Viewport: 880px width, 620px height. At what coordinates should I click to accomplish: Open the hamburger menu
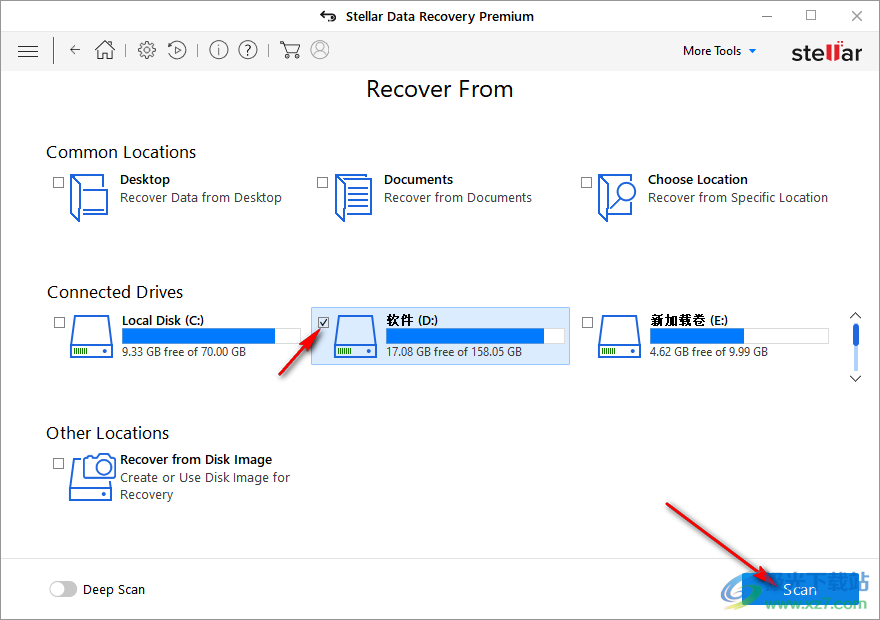tap(28, 51)
